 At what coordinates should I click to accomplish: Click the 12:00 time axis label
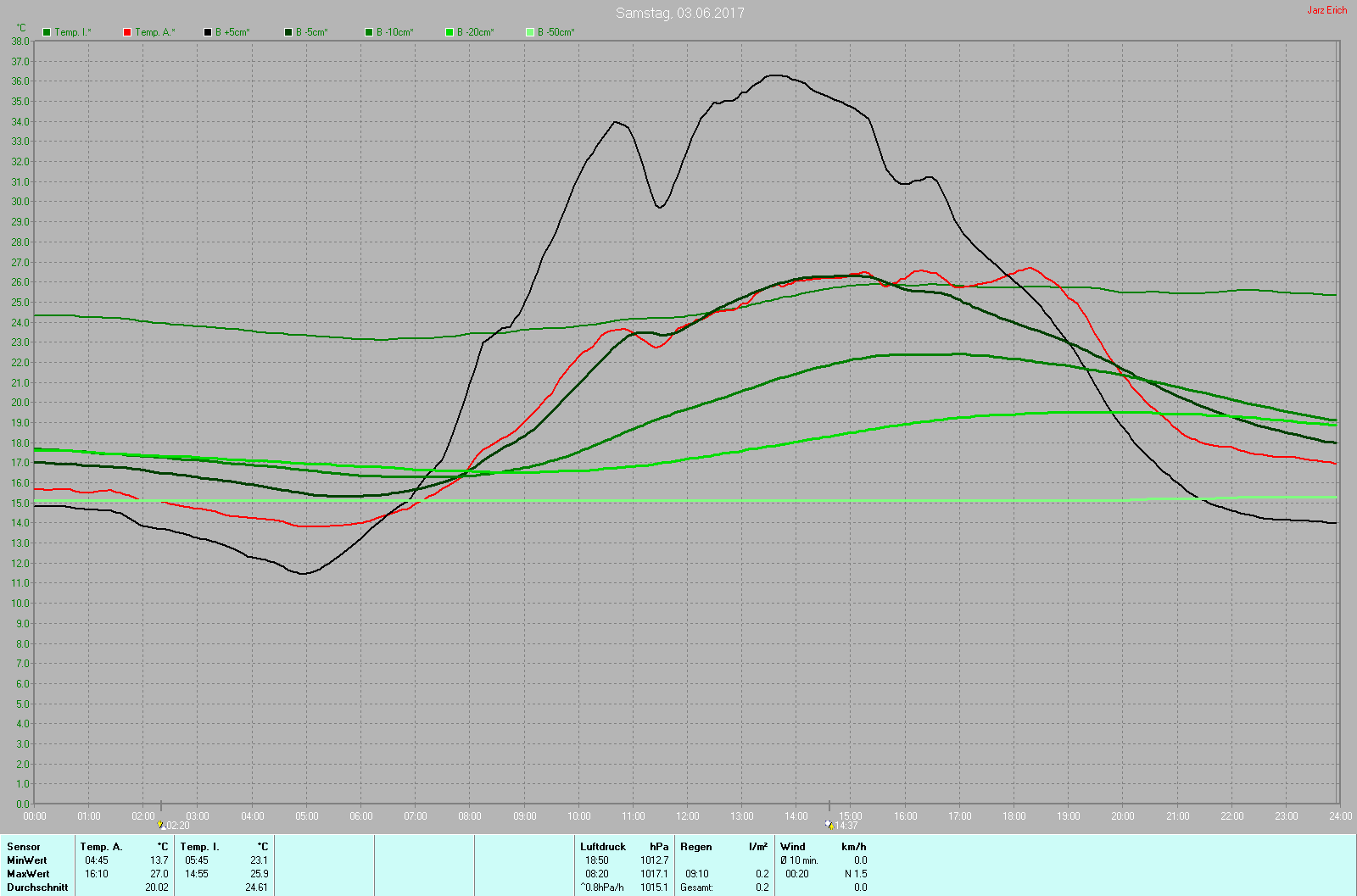pos(688,816)
